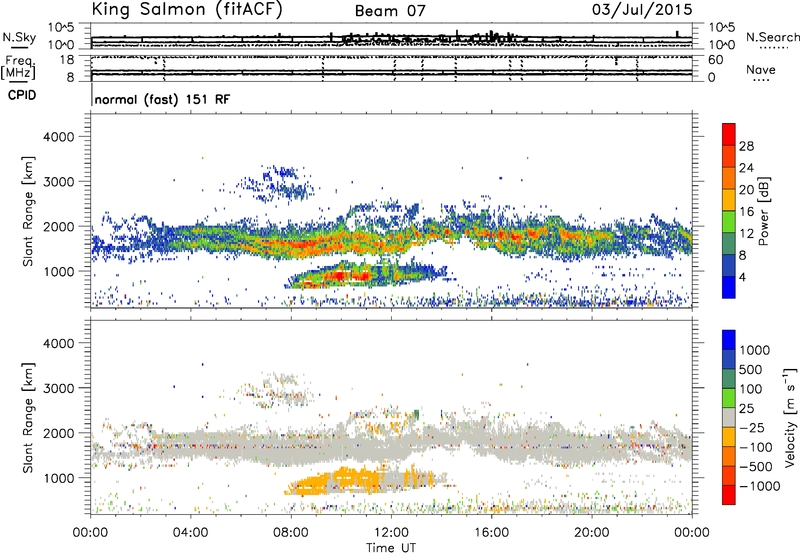
Task: Click the '04:00' time axis tick label
Action: (190, 533)
